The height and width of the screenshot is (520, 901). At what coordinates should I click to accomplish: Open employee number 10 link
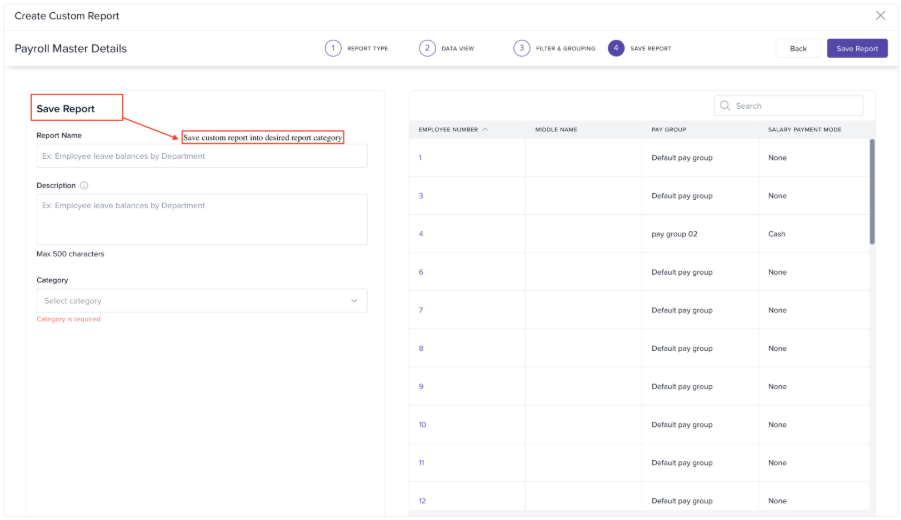[422, 425]
